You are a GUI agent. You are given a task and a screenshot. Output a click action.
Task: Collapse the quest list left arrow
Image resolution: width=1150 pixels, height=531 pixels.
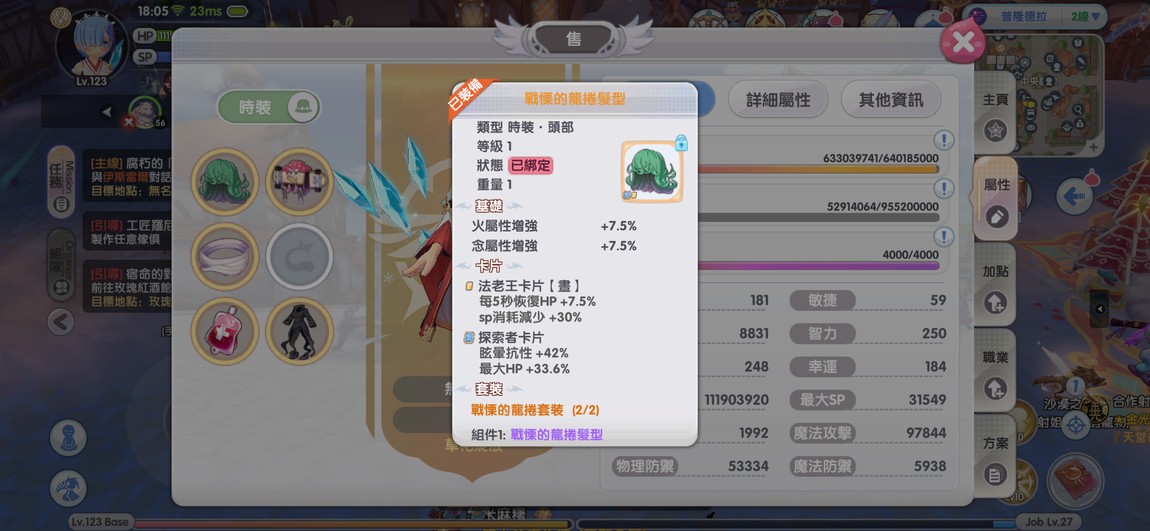[x=60, y=321]
